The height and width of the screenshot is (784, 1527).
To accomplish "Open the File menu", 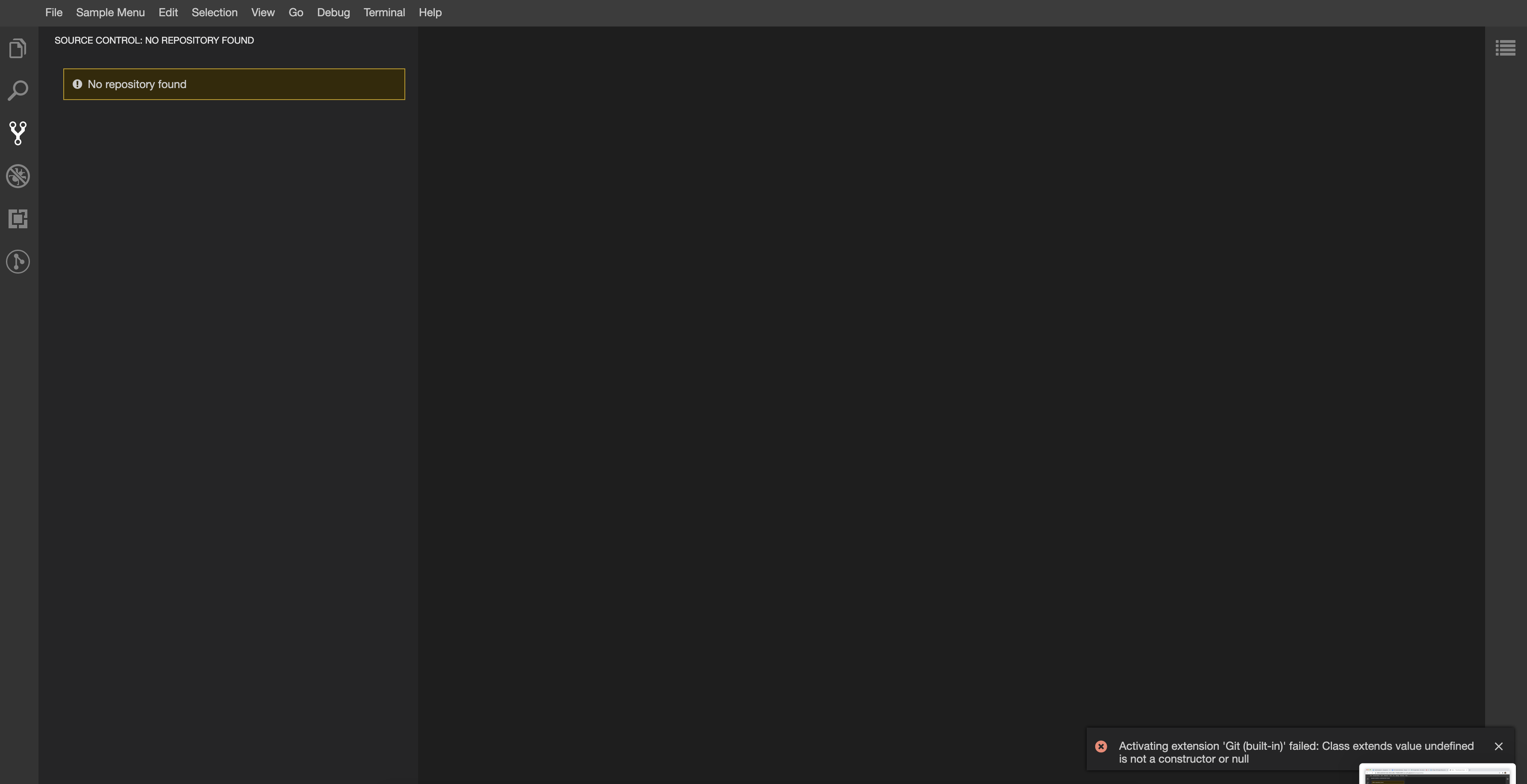I will pyautogui.click(x=54, y=12).
